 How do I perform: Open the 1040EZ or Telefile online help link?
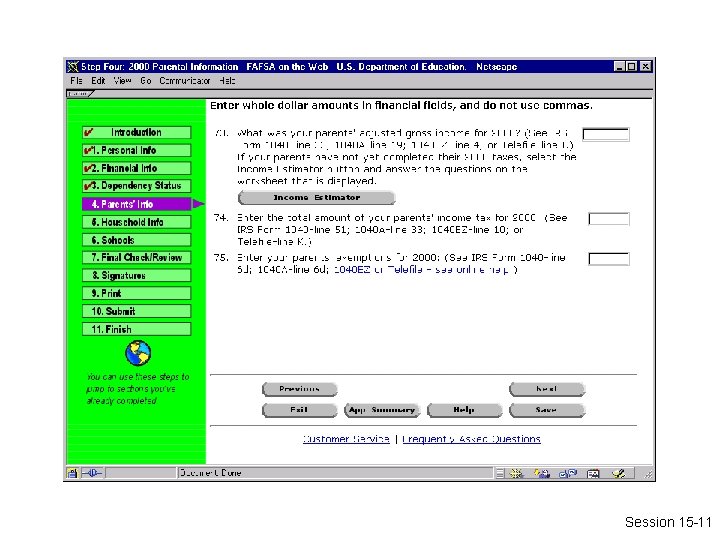421,270
